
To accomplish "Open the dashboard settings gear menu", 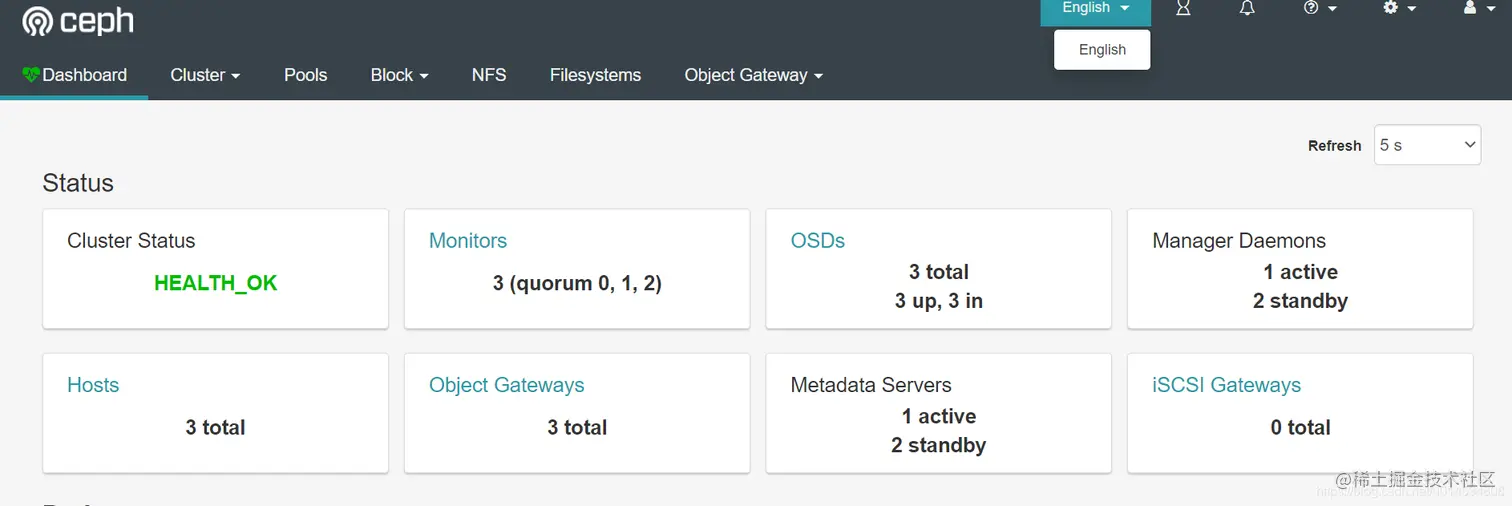I will [x=1399, y=8].
